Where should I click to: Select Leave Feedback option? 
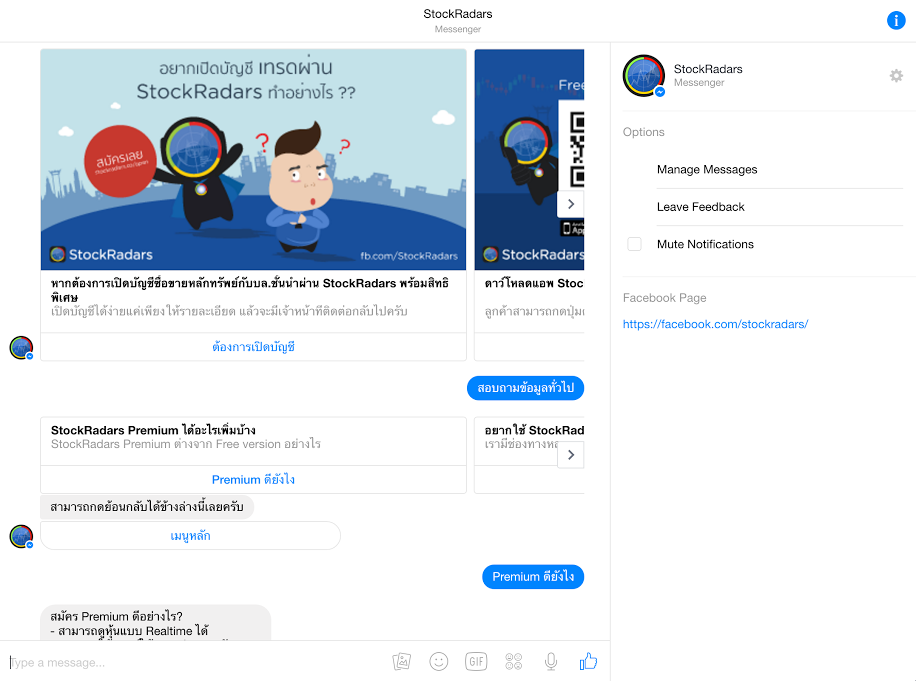[x=700, y=207]
